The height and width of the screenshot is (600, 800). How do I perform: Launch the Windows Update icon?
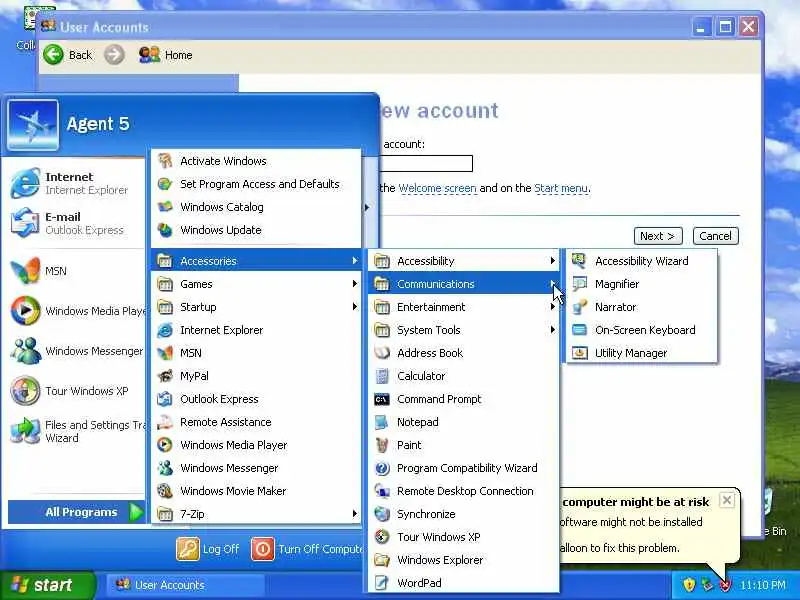click(165, 230)
